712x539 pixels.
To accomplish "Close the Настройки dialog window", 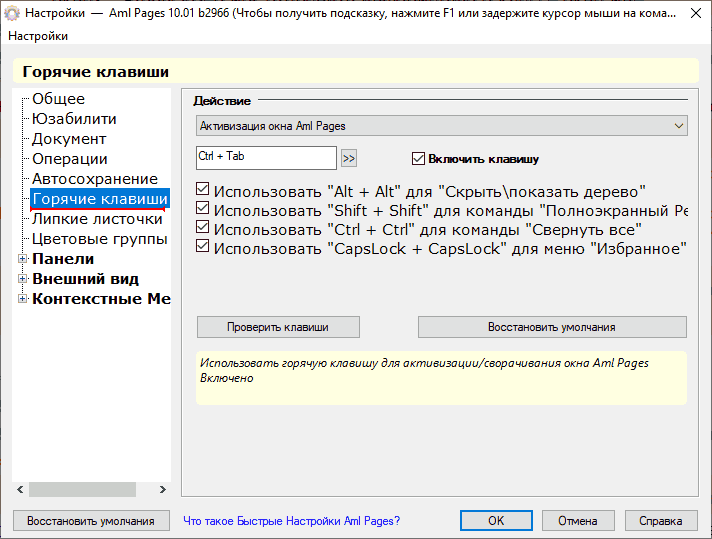I will 696,13.
